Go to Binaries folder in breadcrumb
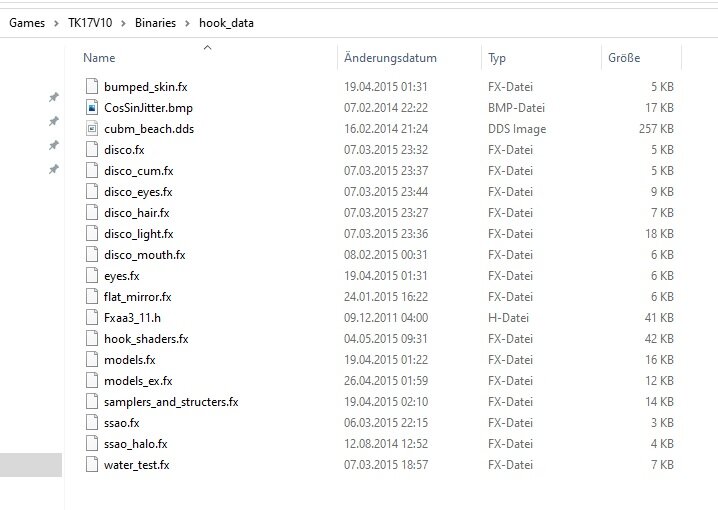 coord(155,23)
